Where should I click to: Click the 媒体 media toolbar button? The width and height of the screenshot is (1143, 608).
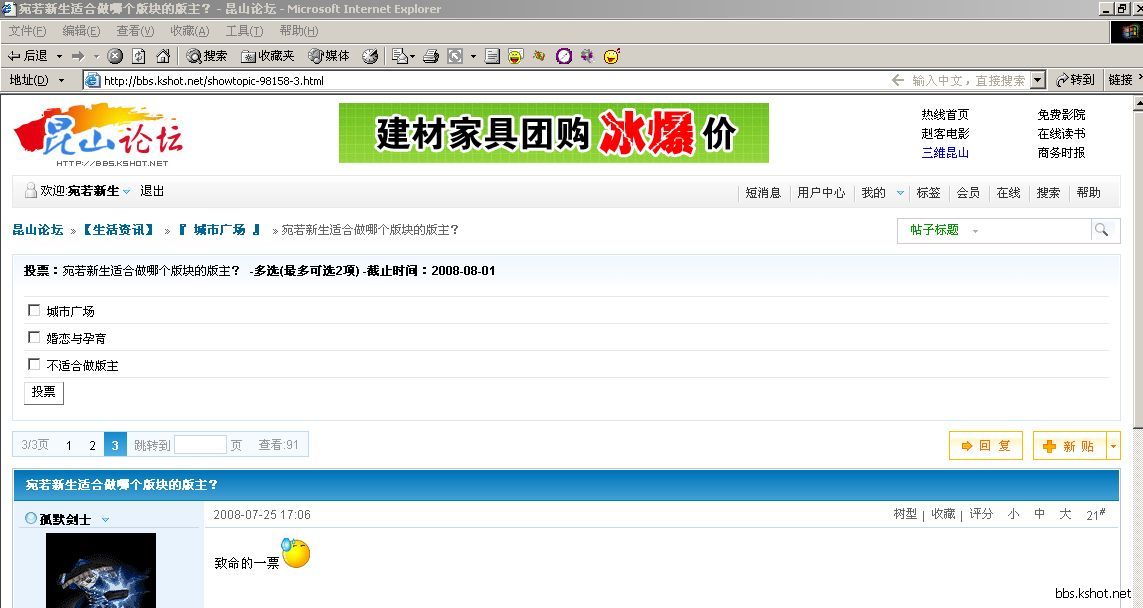coord(329,56)
